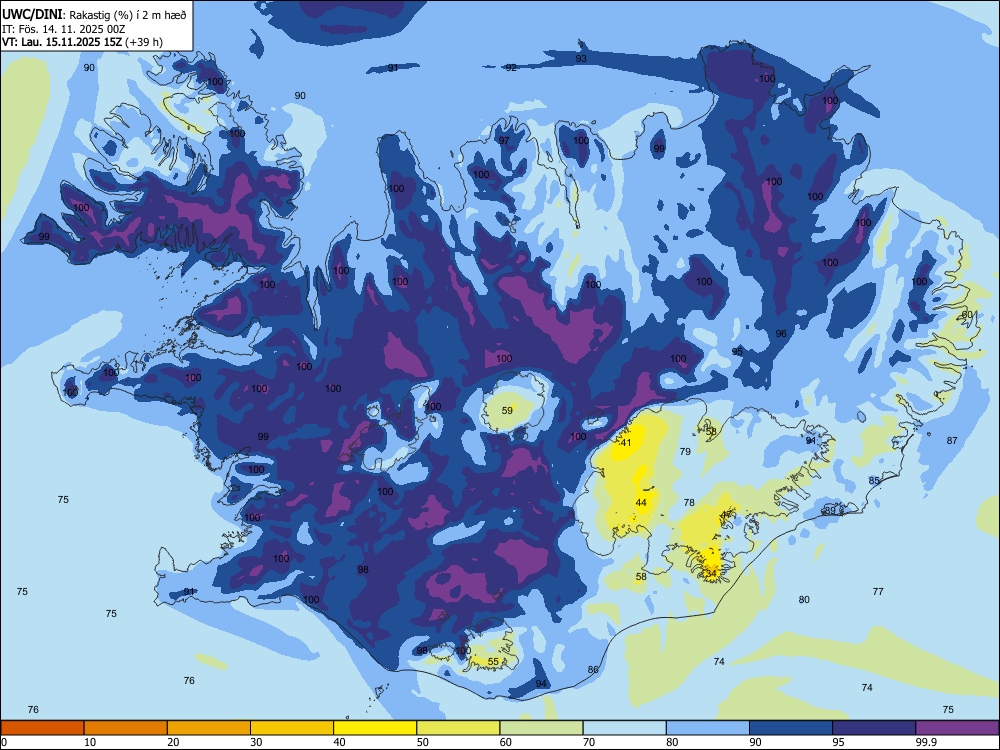This screenshot has width=1000, height=750.
Task: Click the '40' legend scale label
Action: pyautogui.click(x=340, y=742)
